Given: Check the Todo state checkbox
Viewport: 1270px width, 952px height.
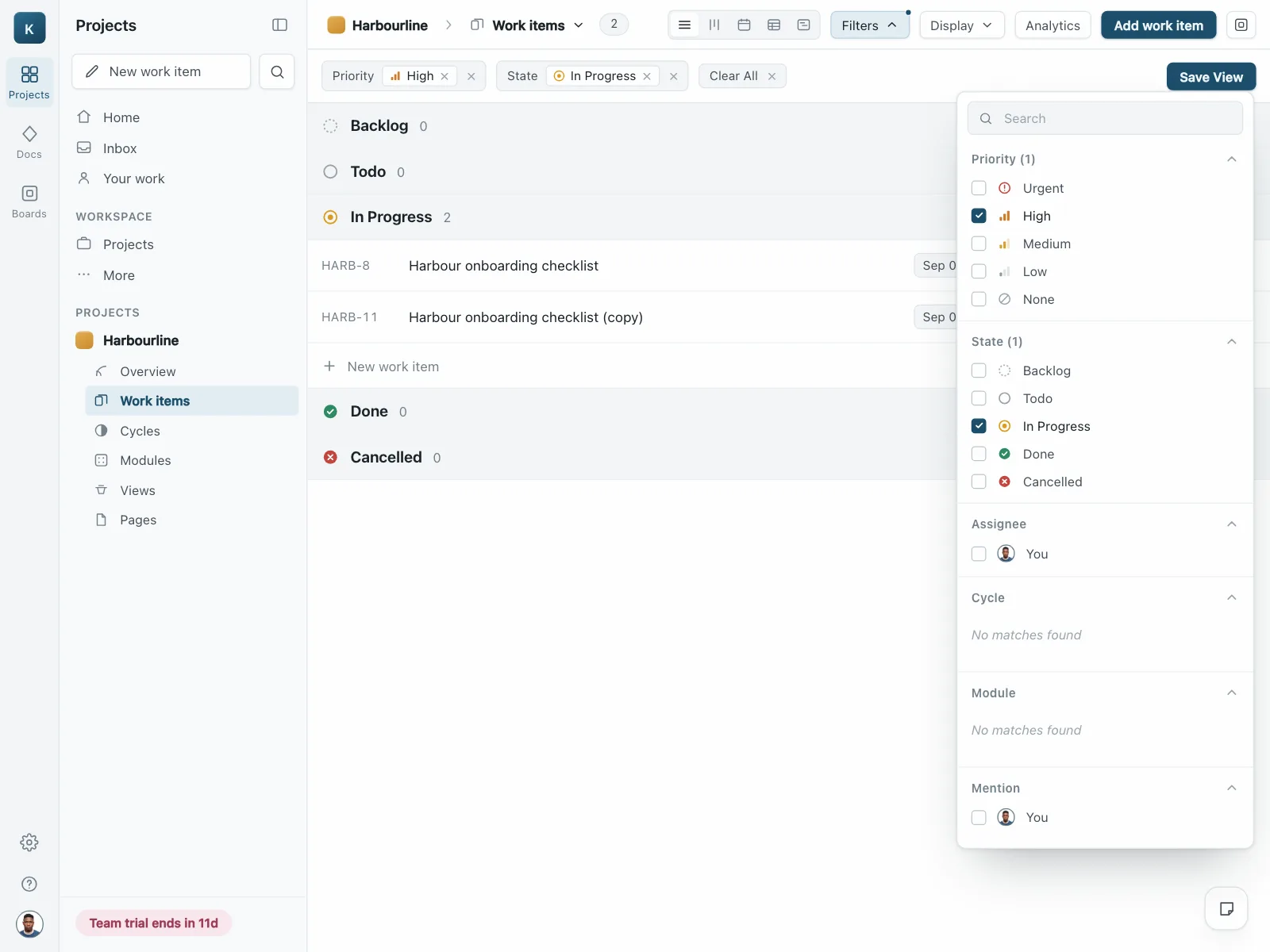Looking at the screenshot, I should point(979,398).
